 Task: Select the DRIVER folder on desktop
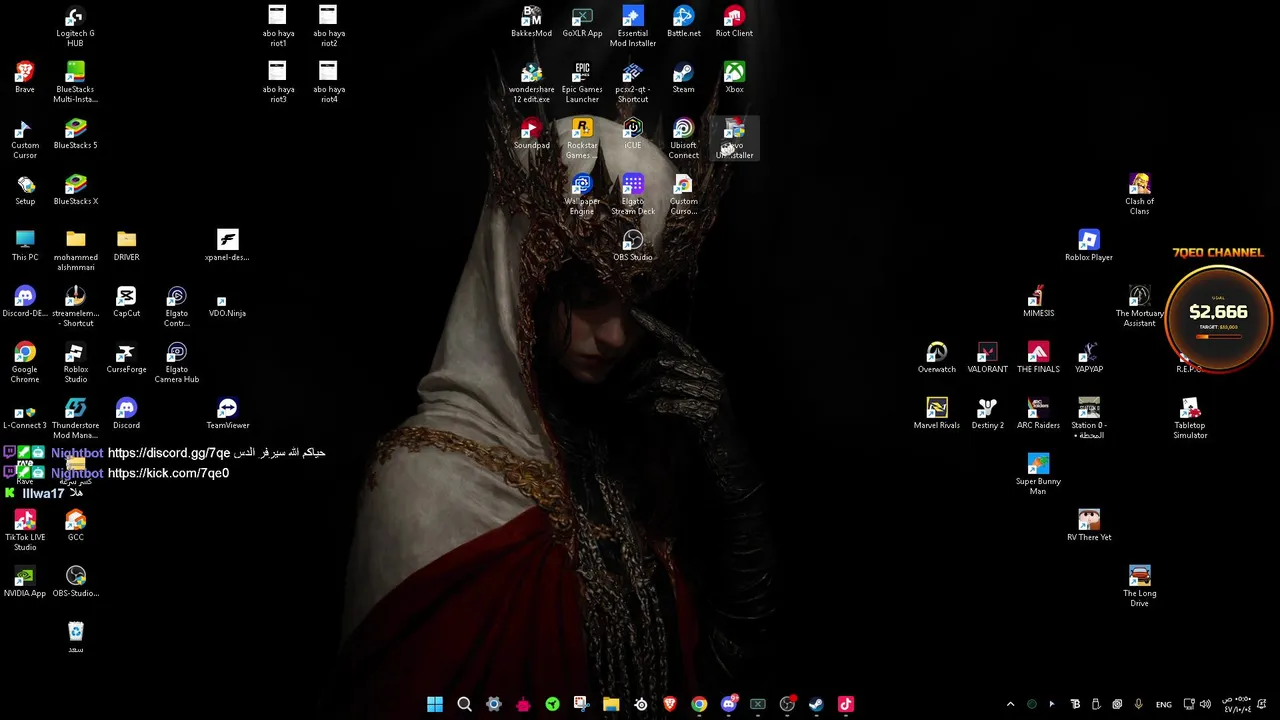126,246
